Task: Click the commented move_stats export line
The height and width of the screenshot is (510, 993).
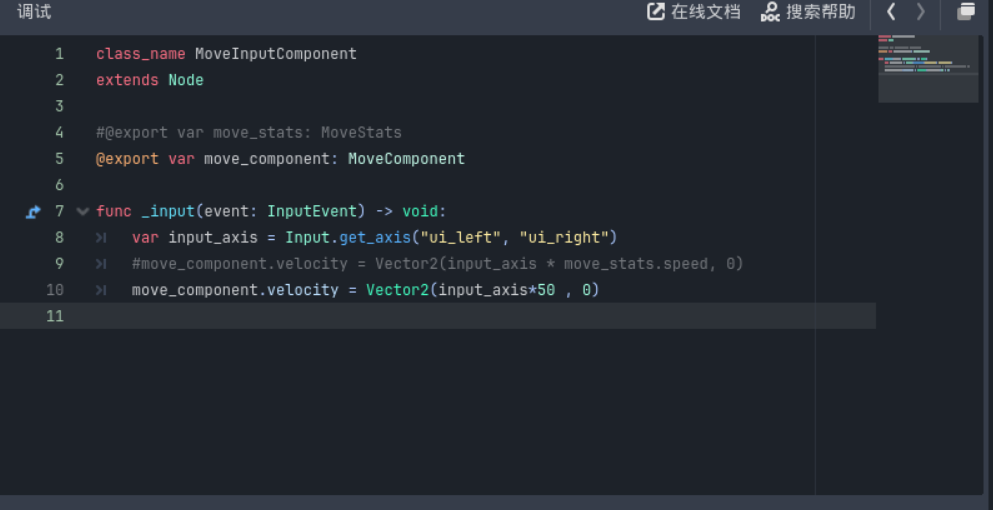Action: tap(249, 133)
